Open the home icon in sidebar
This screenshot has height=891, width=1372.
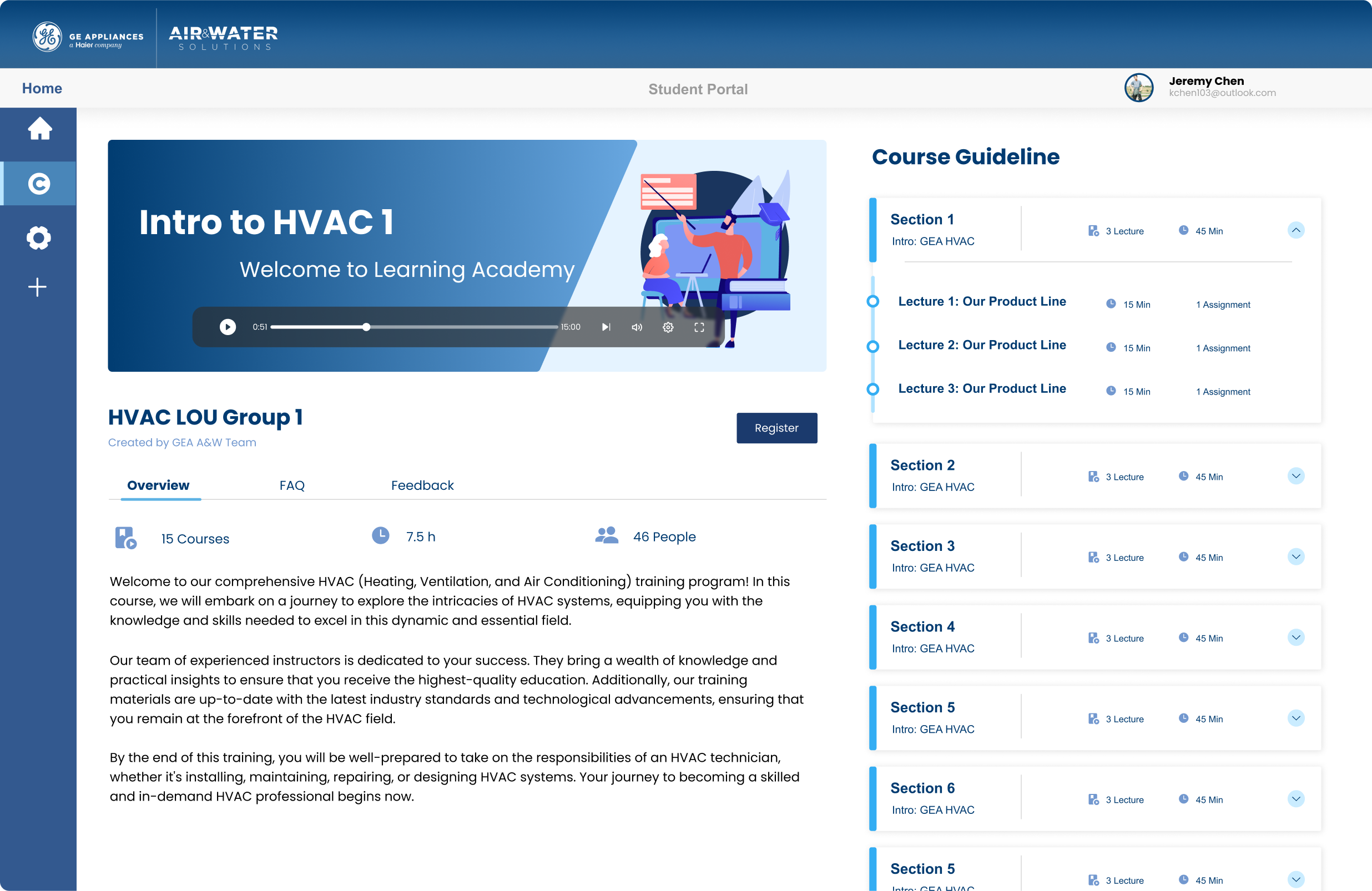(40, 129)
